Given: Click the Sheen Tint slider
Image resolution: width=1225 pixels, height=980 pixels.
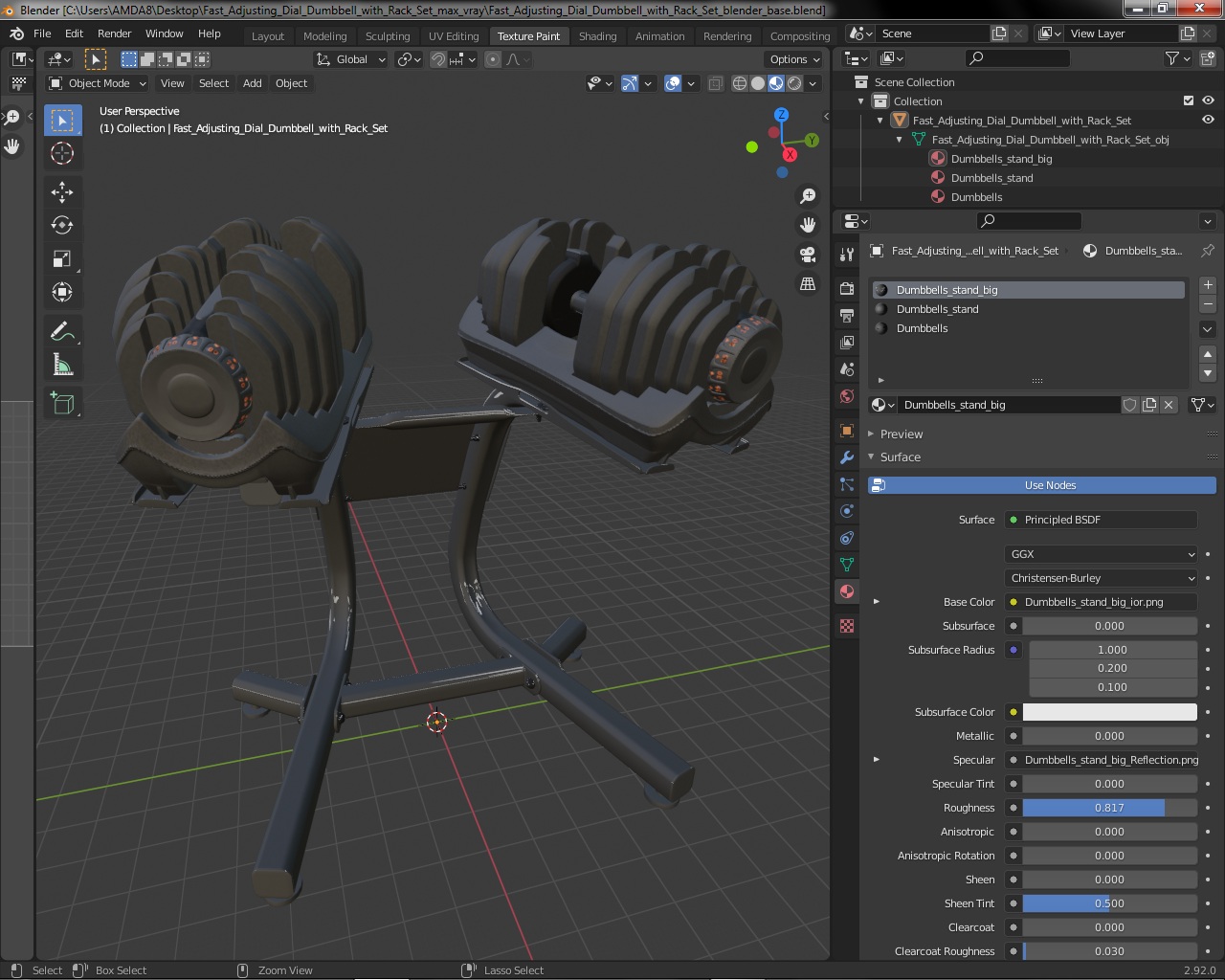Looking at the screenshot, I should click(1109, 903).
